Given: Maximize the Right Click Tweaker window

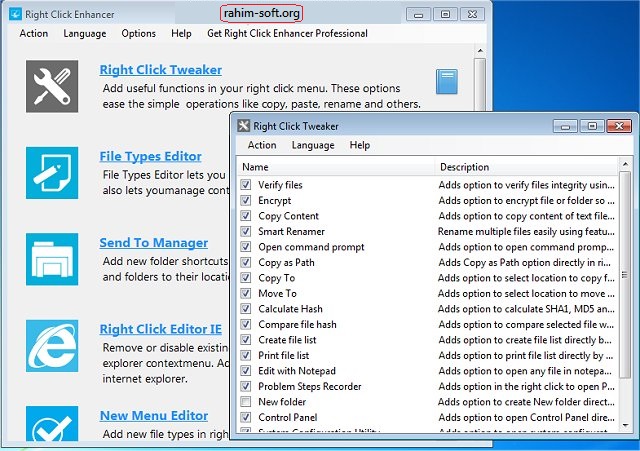Looking at the screenshot, I should tap(592, 126).
